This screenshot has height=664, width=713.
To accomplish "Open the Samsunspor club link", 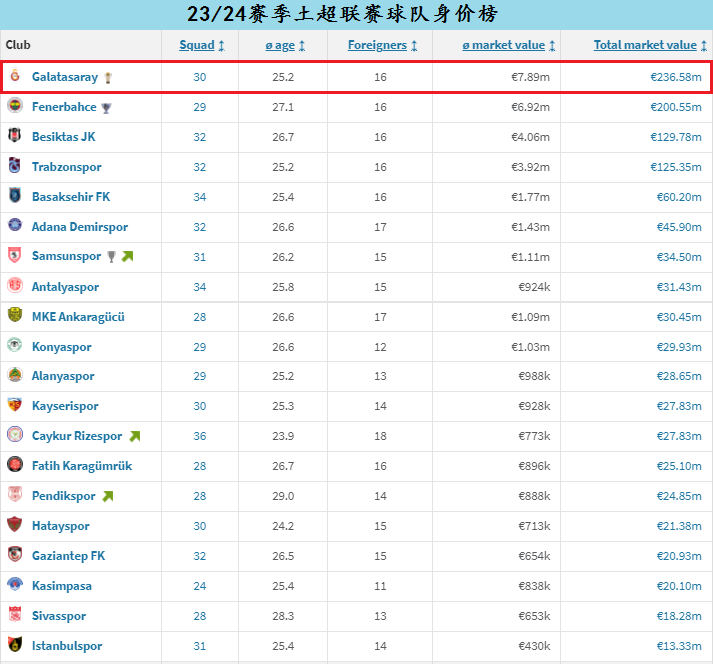I will [x=66, y=256].
